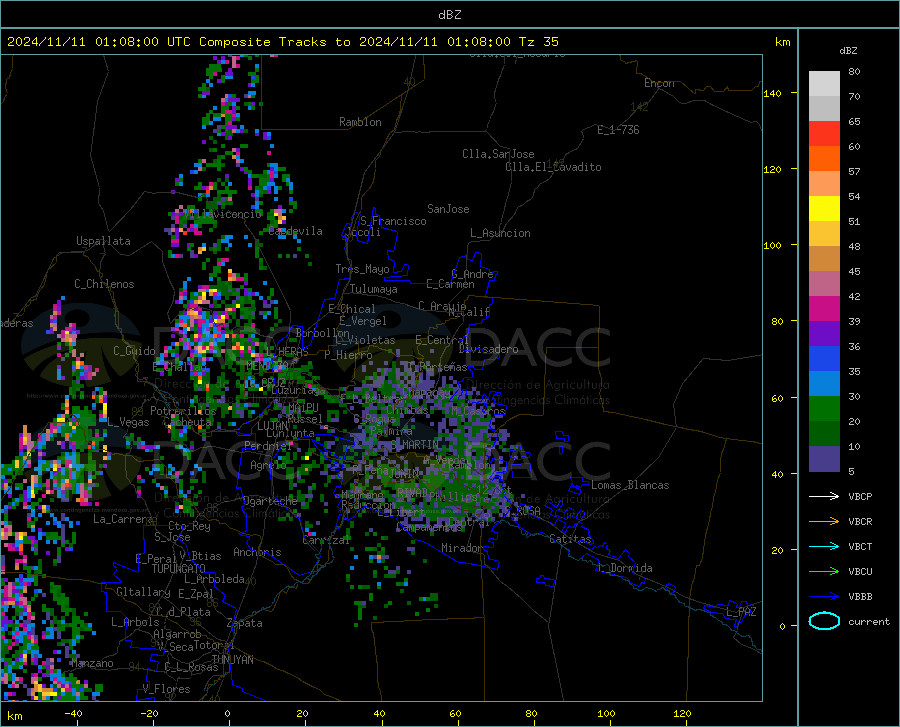The height and width of the screenshot is (727, 900).
Task: Click the 'L_Asuncion' map label
Action: pos(500,233)
